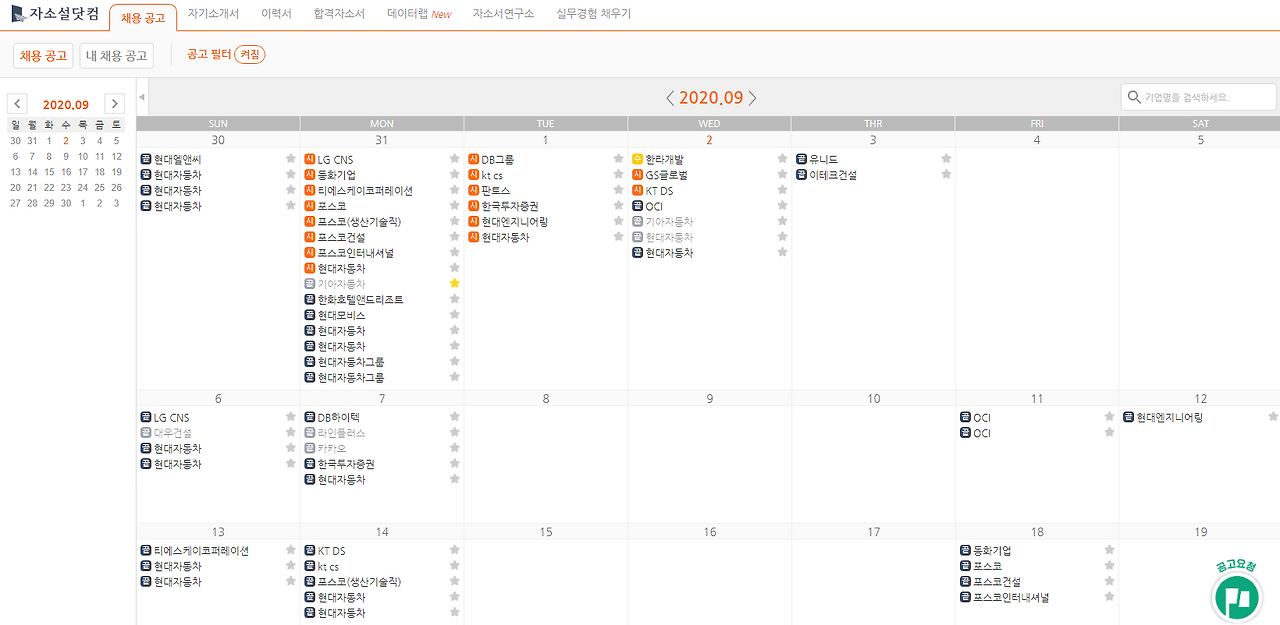Toggle the 공고 필터 켜짐 switch
The width and height of the screenshot is (1280, 625).
click(250, 55)
